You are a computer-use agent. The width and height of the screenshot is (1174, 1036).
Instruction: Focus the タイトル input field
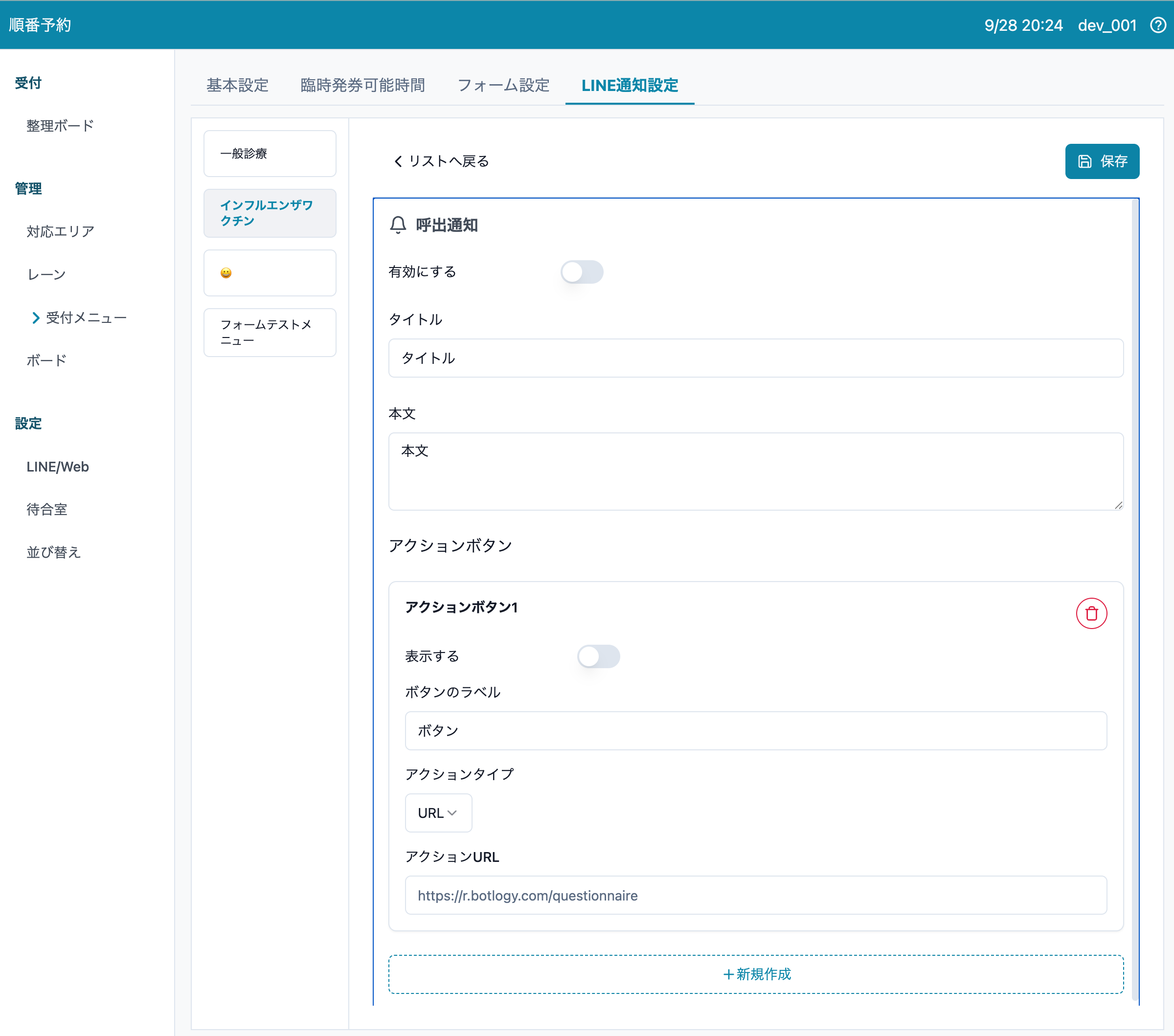pyautogui.click(x=755, y=358)
